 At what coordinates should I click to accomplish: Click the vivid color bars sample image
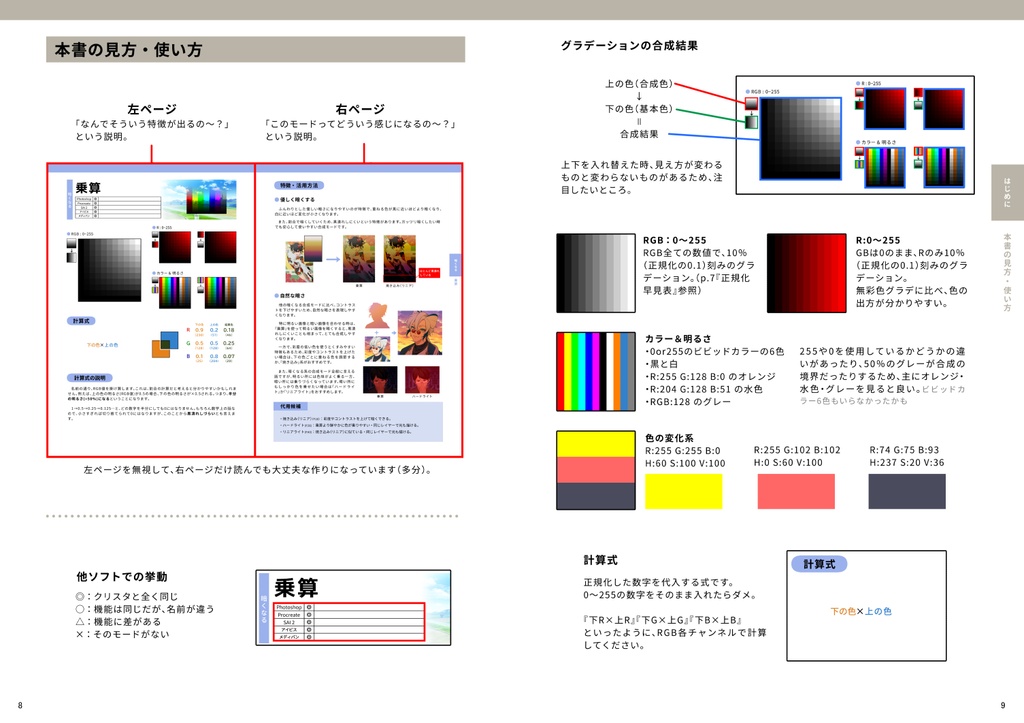[596, 372]
